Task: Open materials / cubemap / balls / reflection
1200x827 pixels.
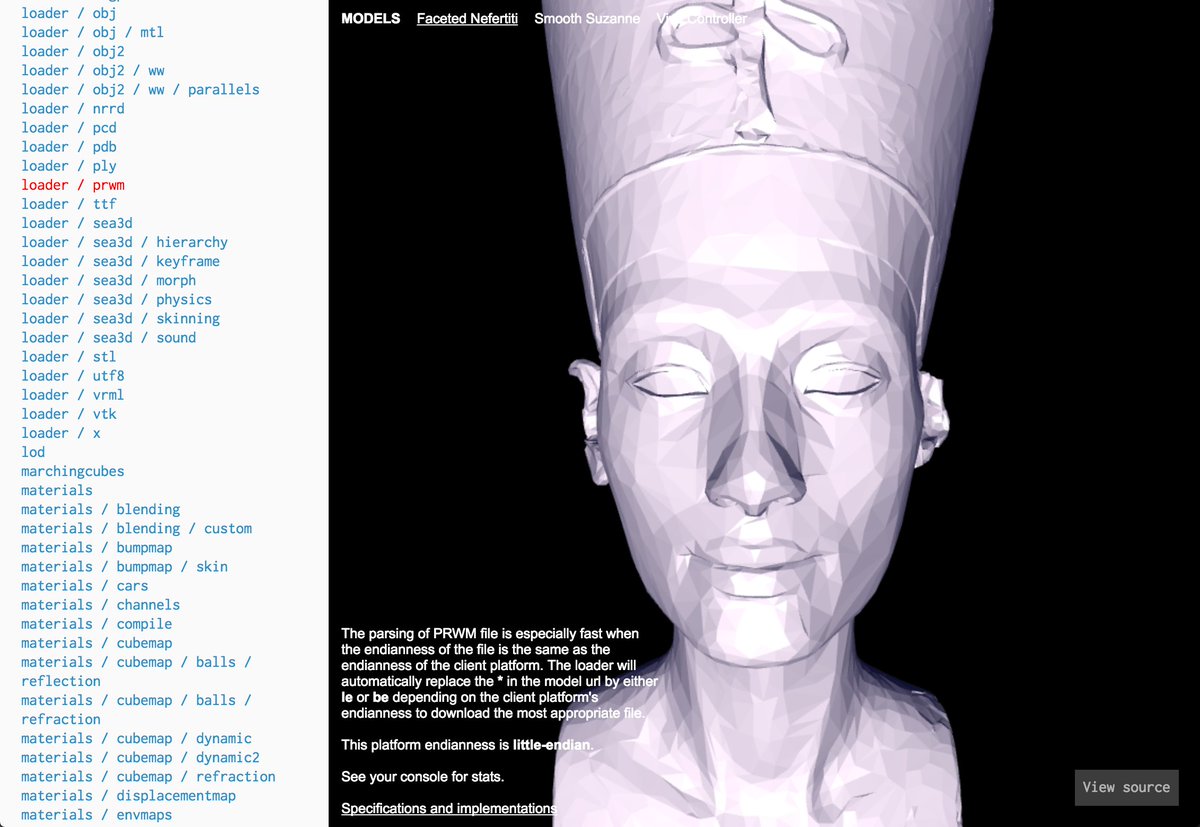Action: coord(137,671)
